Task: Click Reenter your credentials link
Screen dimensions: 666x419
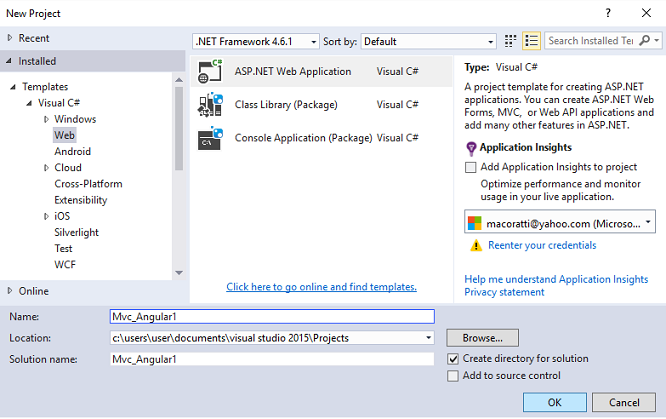Action: tap(542, 245)
